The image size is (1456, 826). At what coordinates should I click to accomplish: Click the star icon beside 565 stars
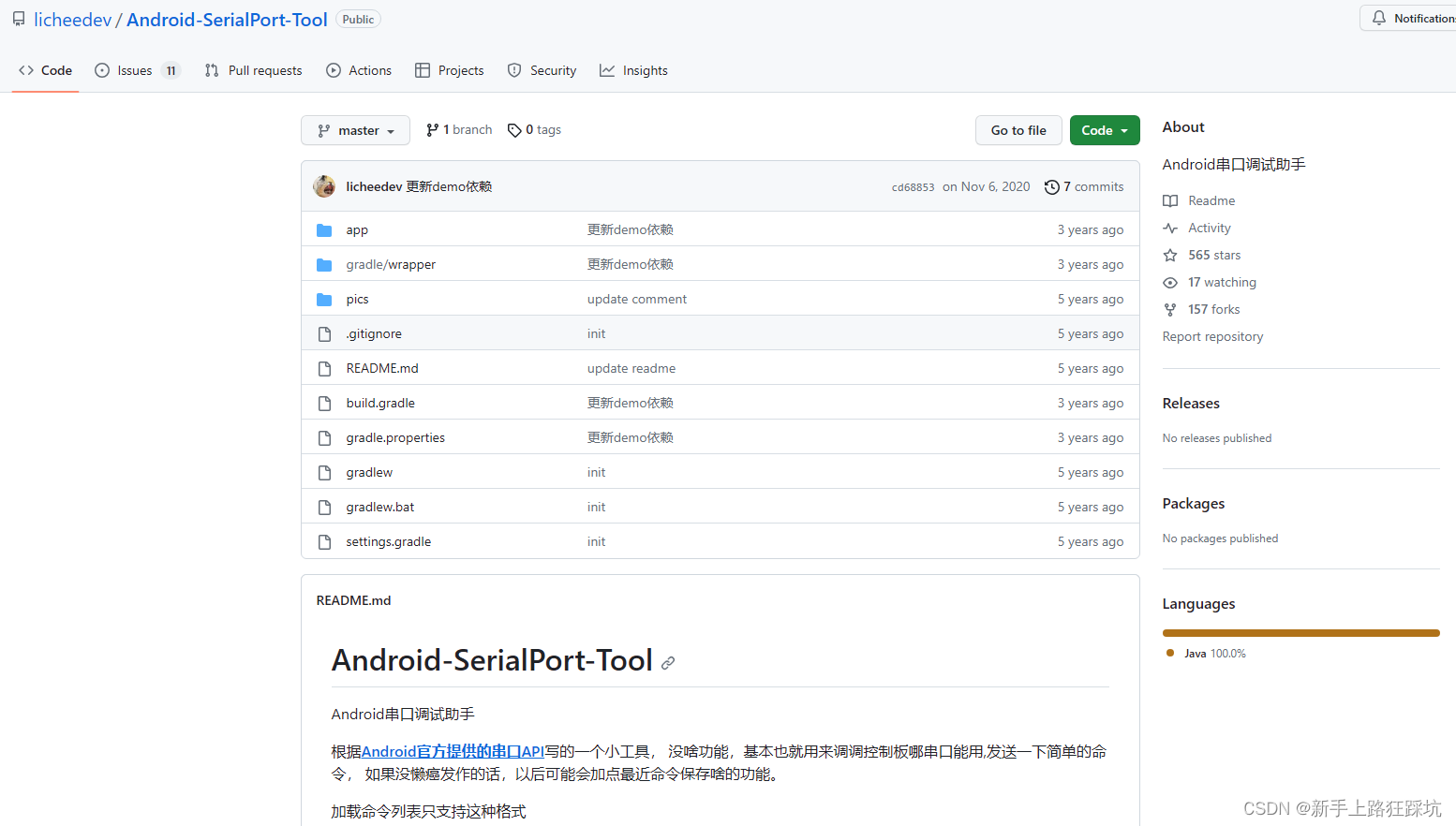click(x=1170, y=255)
